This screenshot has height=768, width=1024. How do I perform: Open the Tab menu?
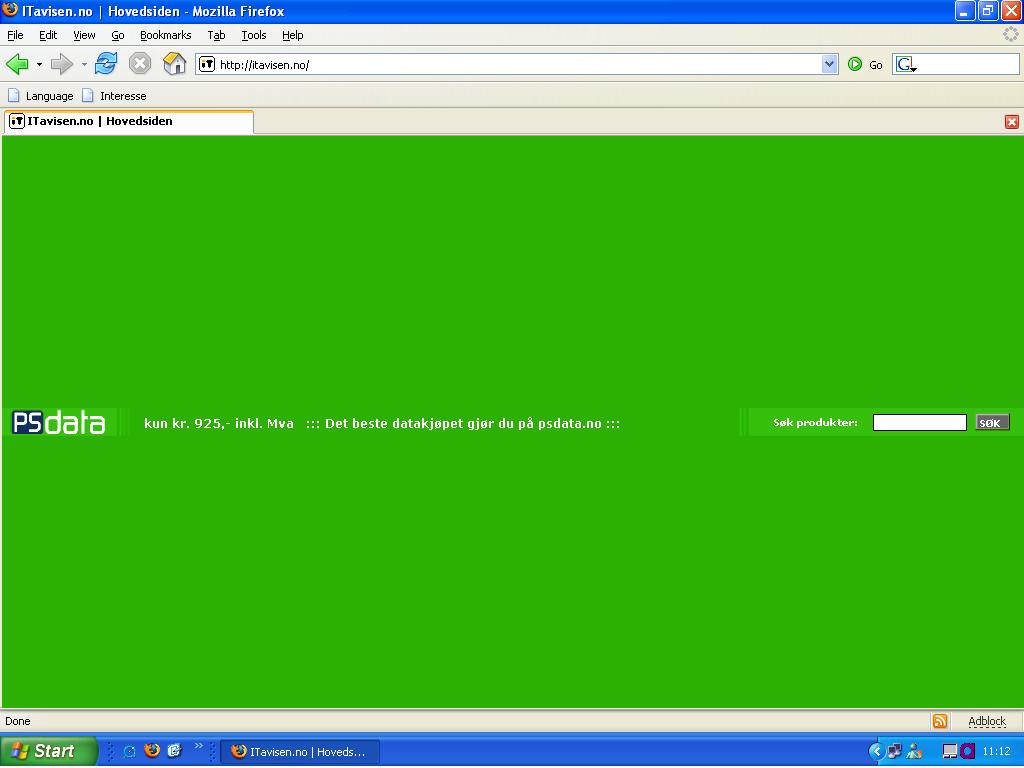pyautogui.click(x=216, y=35)
